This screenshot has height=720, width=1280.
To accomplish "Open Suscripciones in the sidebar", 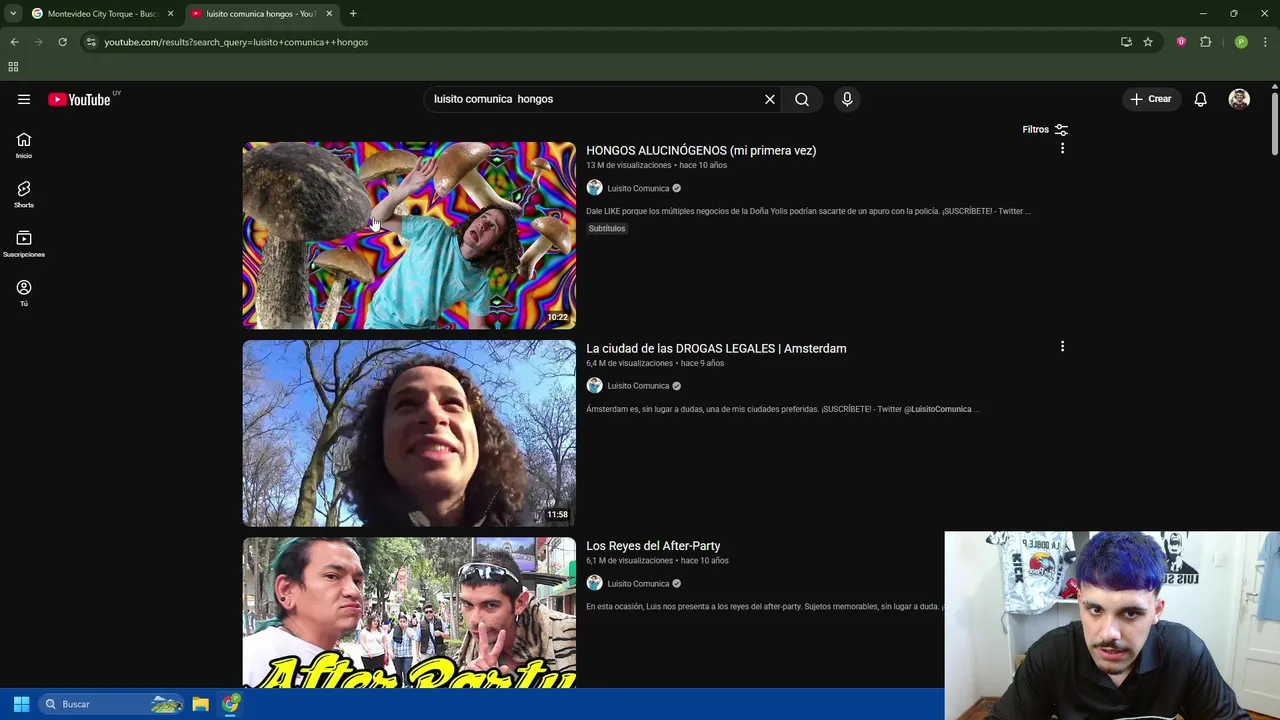I will (24, 244).
